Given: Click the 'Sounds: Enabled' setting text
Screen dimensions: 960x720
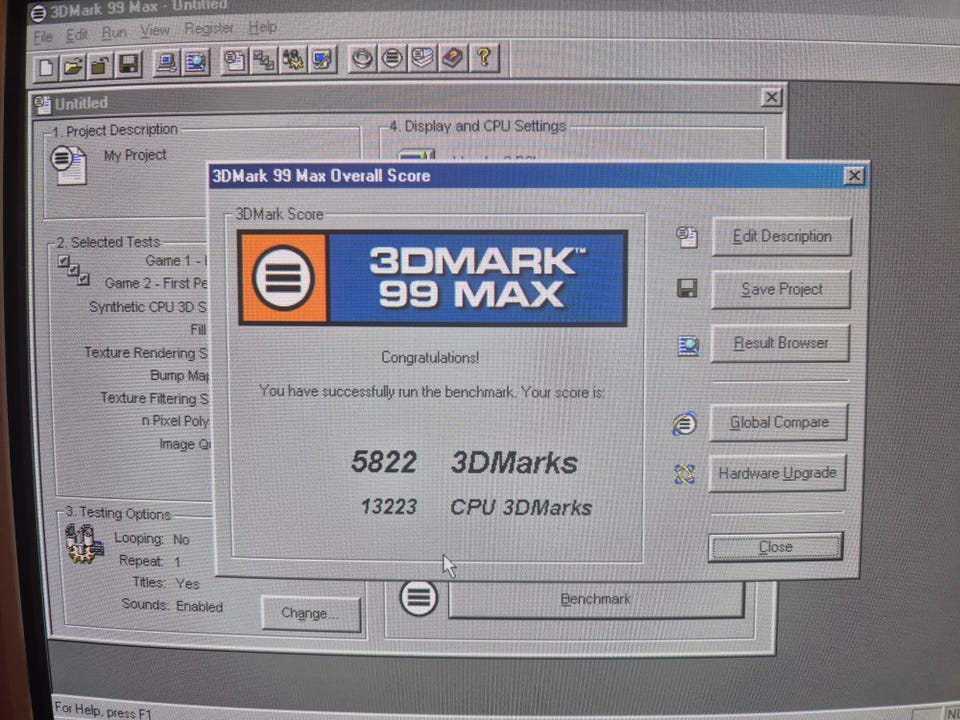Looking at the screenshot, I should 172,605.
